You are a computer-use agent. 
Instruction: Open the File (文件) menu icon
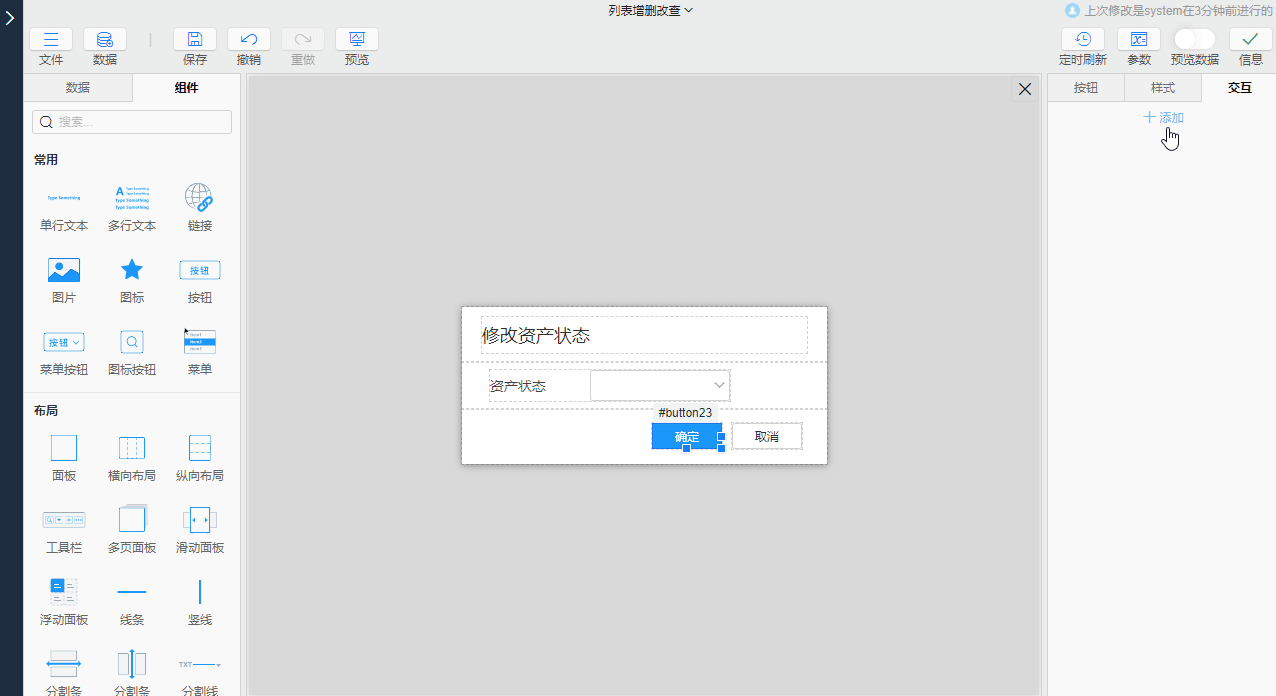pyautogui.click(x=51, y=40)
